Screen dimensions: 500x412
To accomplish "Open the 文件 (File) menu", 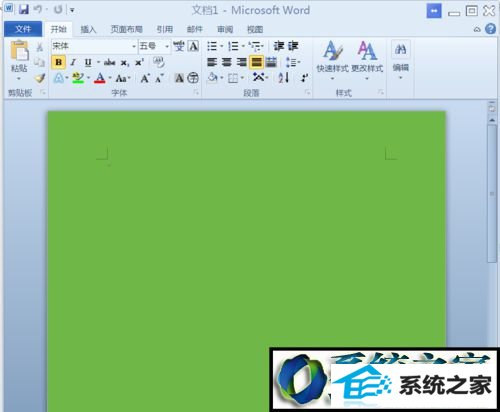I will point(23,29).
